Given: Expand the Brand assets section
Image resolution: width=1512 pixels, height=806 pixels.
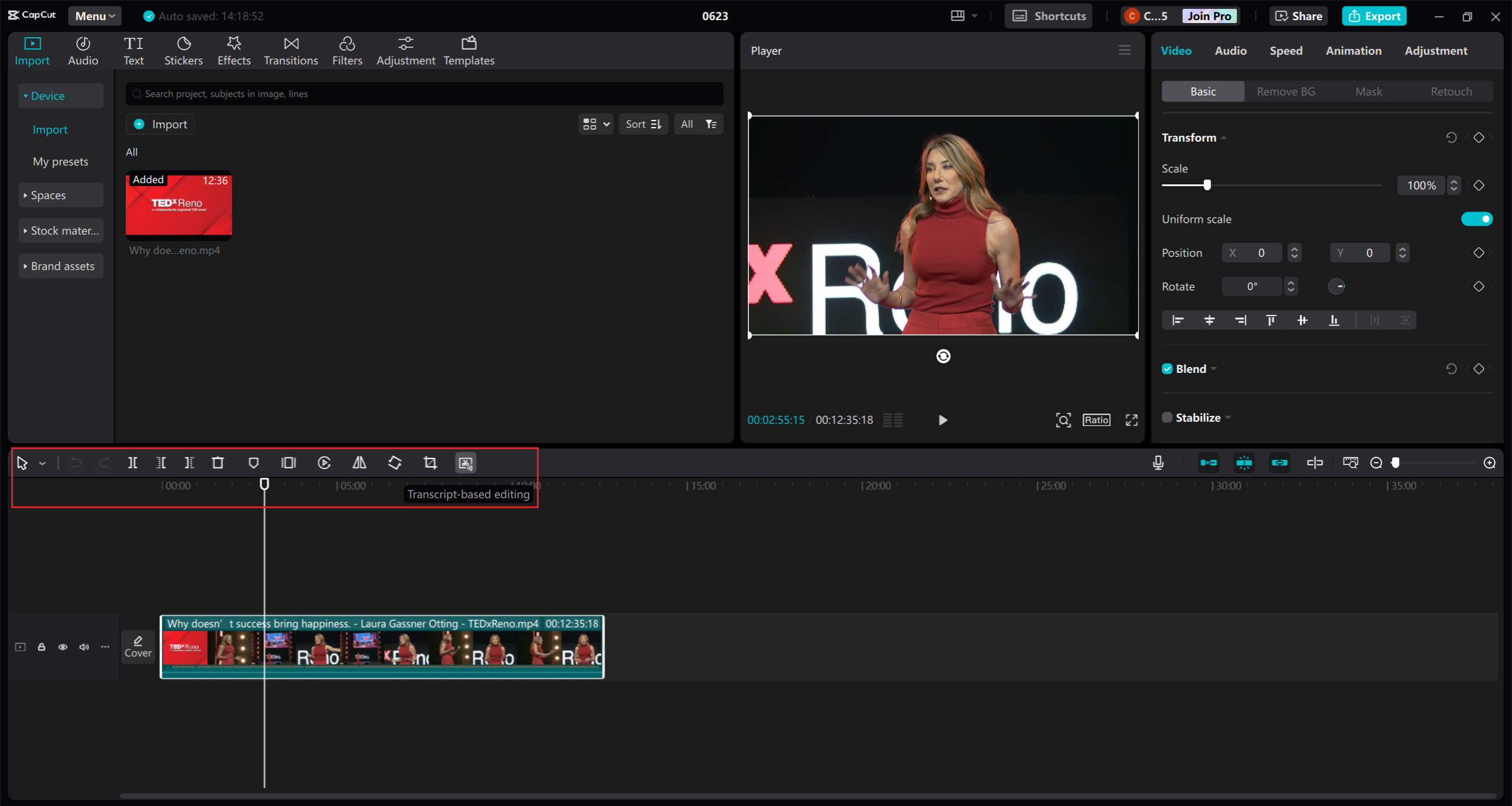Looking at the screenshot, I should [x=61, y=266].
